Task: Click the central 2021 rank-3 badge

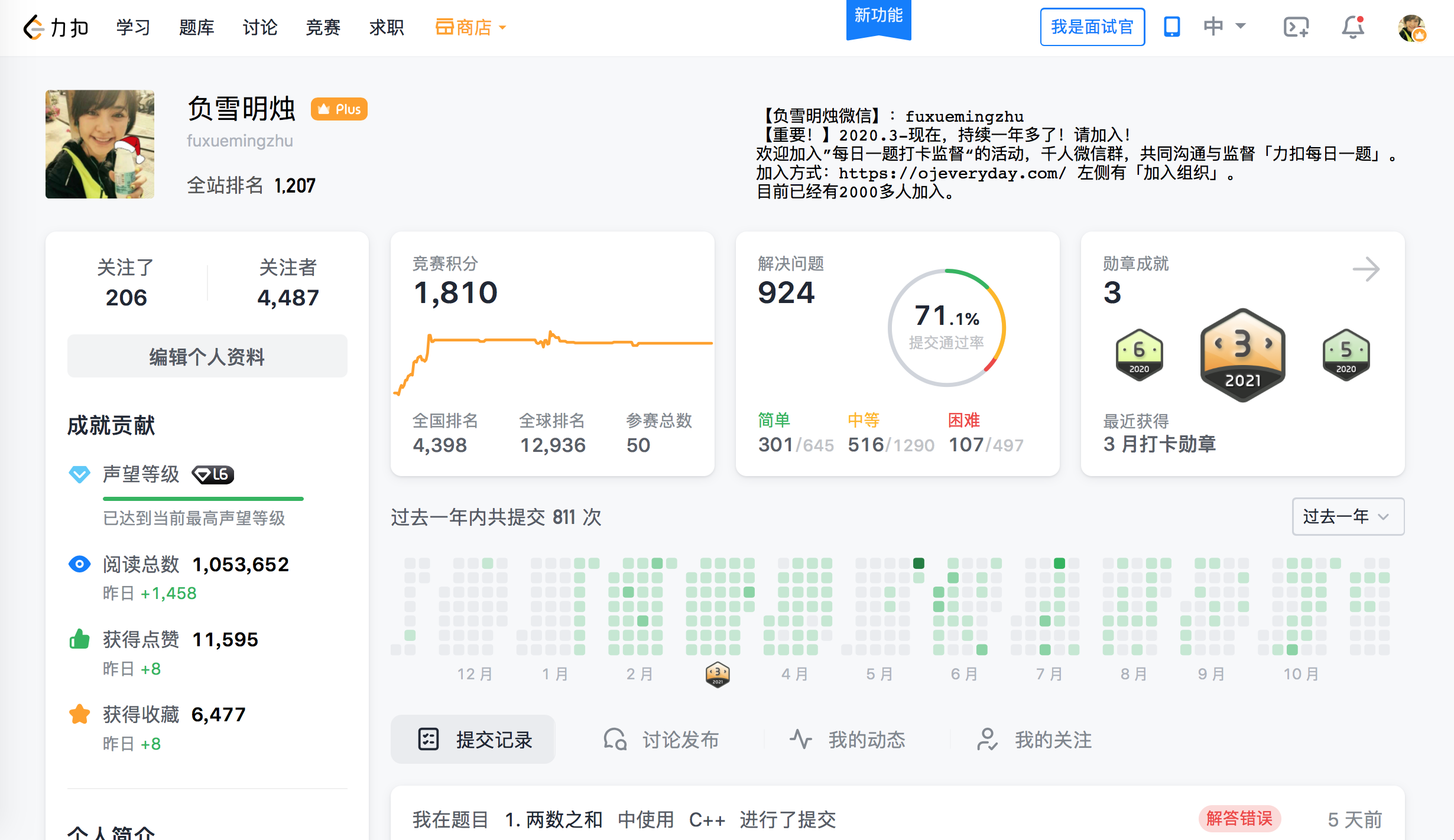Action: tap(1242, 356)
